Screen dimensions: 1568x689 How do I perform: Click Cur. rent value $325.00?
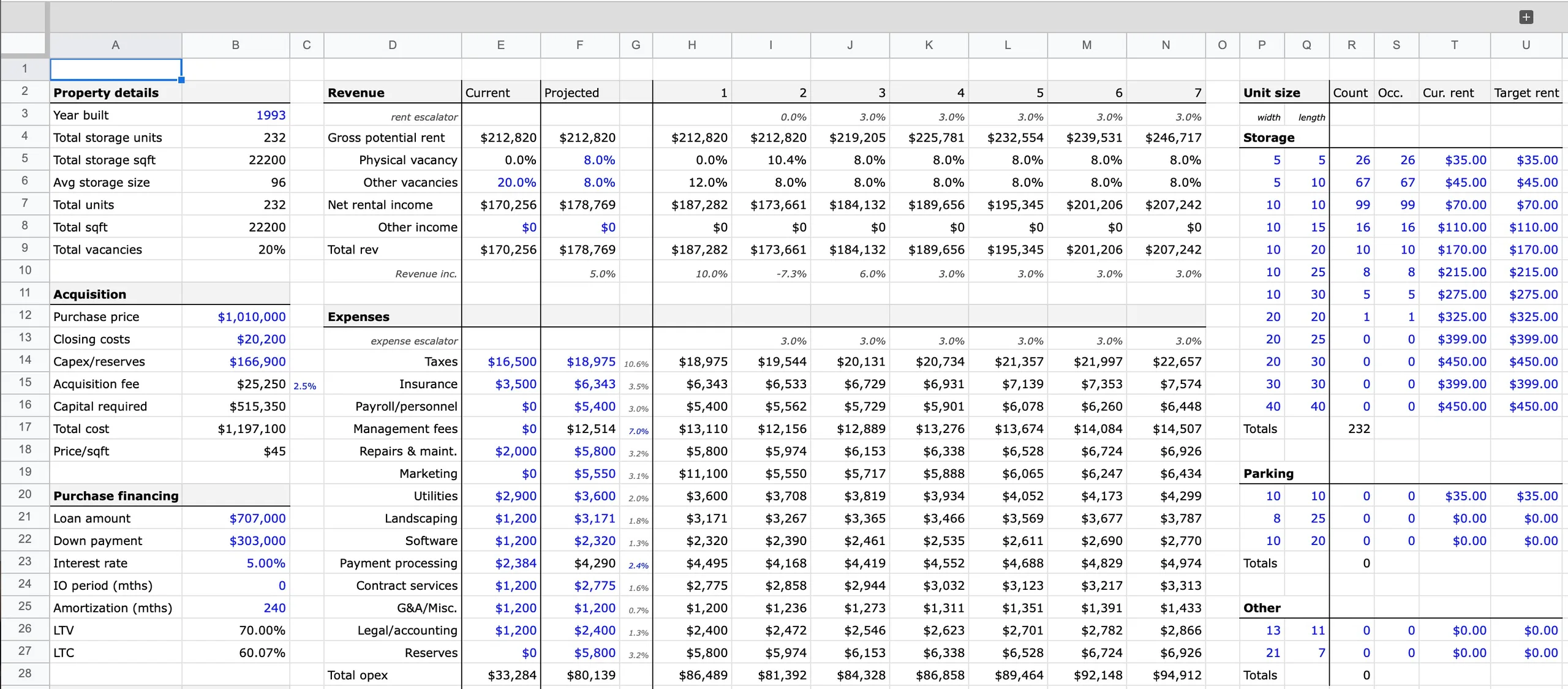(x=1462, y=317)
